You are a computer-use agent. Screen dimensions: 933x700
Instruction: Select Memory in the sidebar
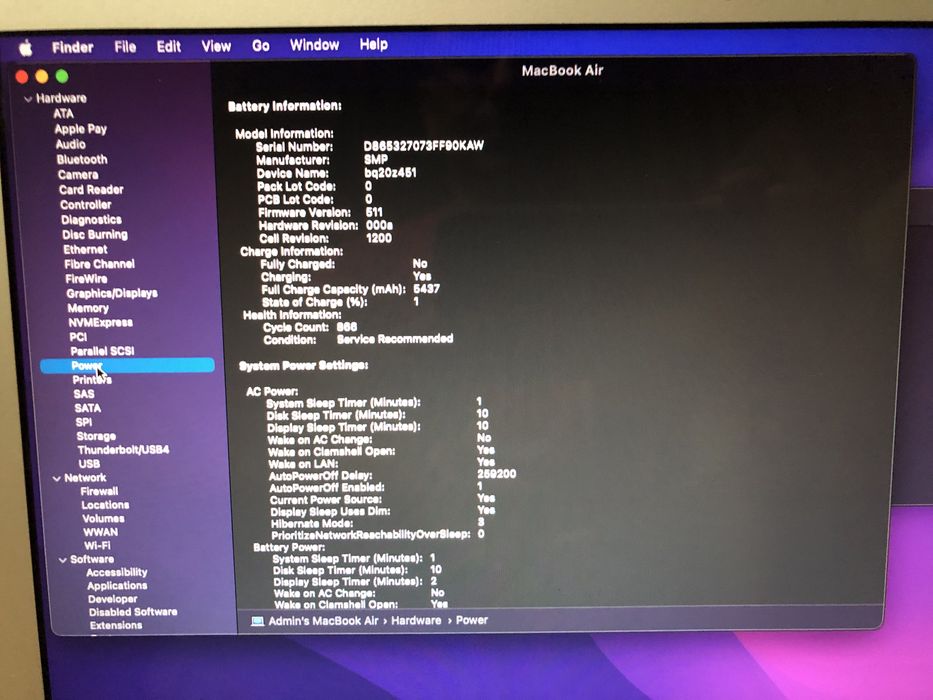click(x=88, y=308)
